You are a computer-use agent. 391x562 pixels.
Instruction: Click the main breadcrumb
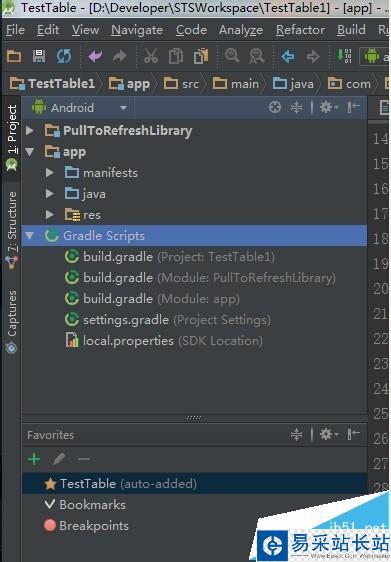tap(236, 84)
